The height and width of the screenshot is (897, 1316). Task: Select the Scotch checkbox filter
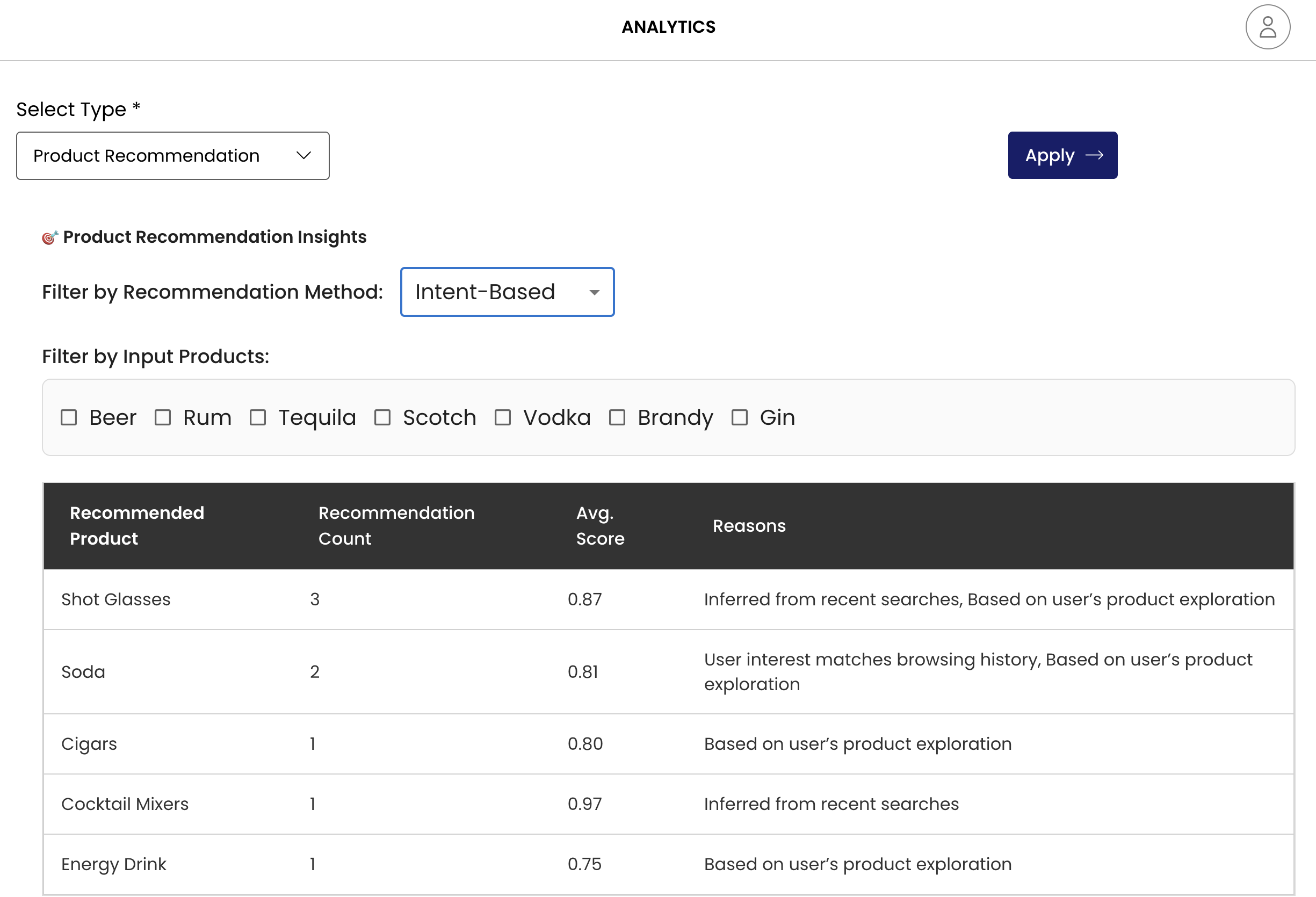point(382,417)
